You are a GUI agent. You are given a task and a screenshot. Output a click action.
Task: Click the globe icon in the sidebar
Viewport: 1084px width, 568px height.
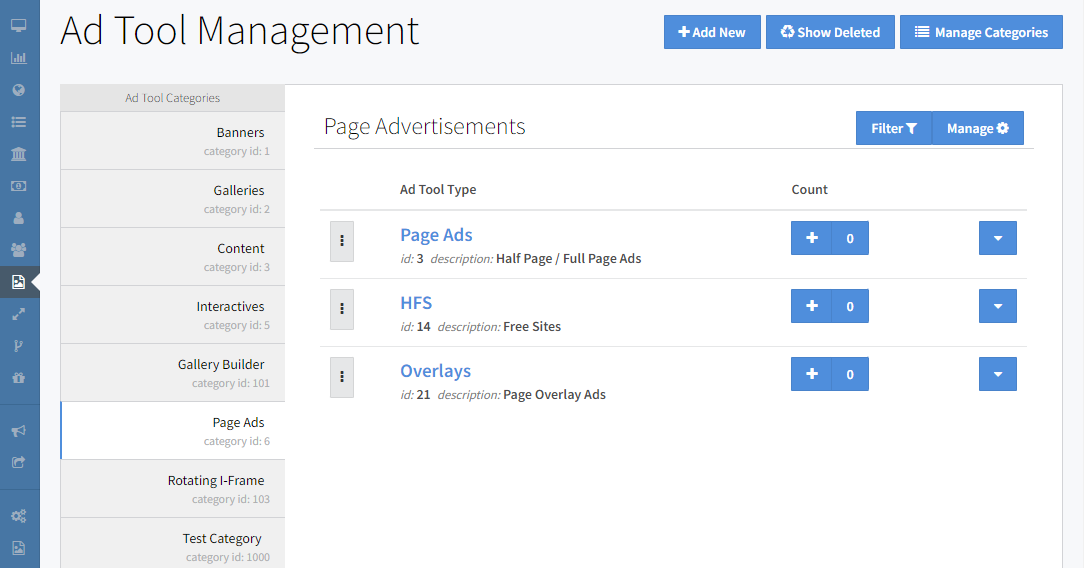[18, 90]
